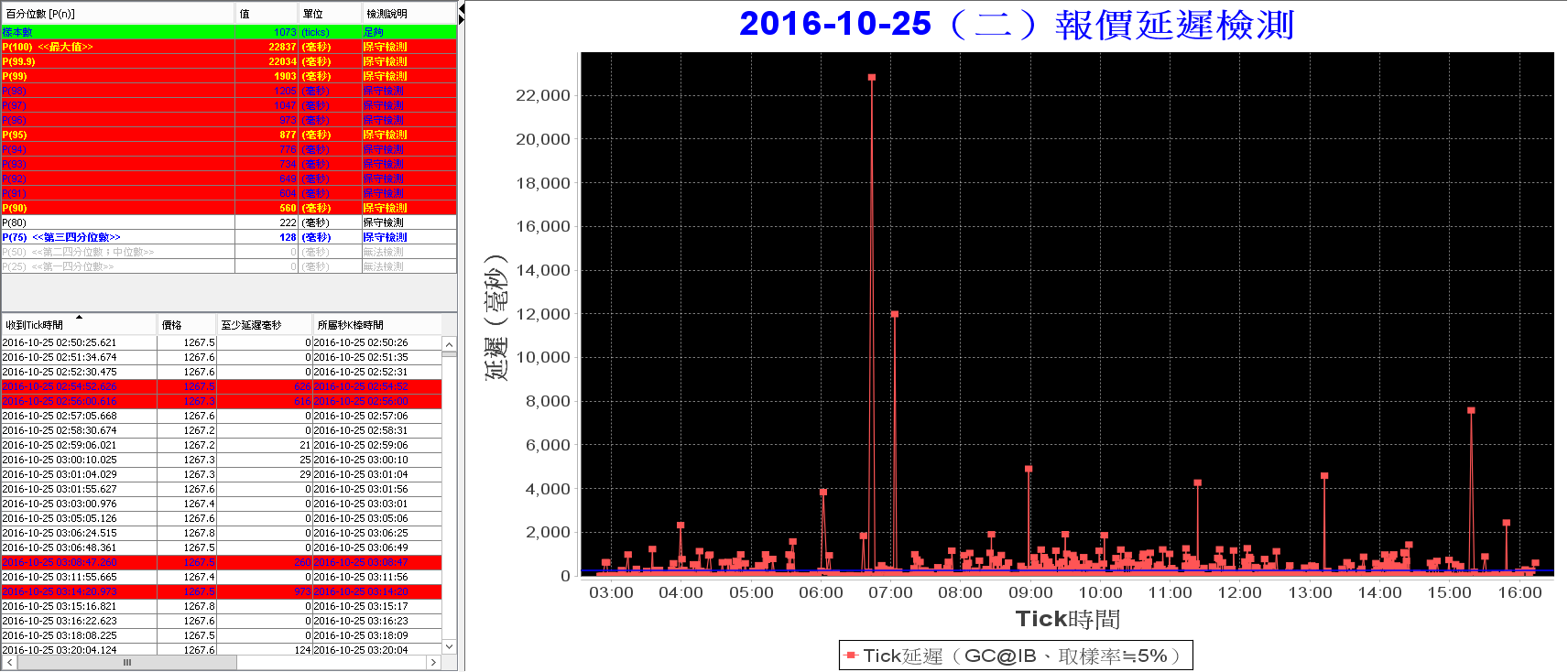Screen dimensions: 1568x672
Task: Click price 1267.4 in the 03:03:00.976 row
Action: tap(187, 504)
